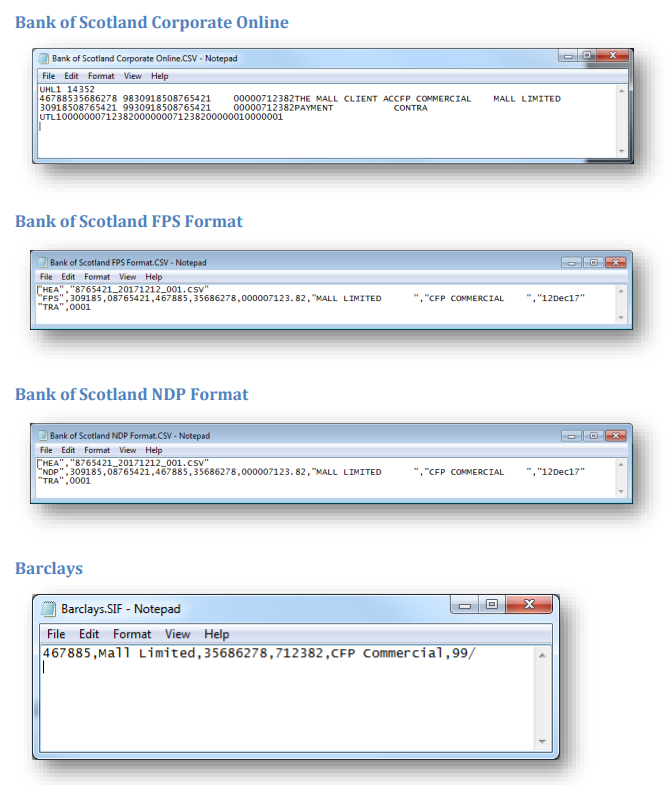The image size is (666, 785).
Task: Click the "FPS" record line in FPS Format file
Action: (x=311, y=298)
